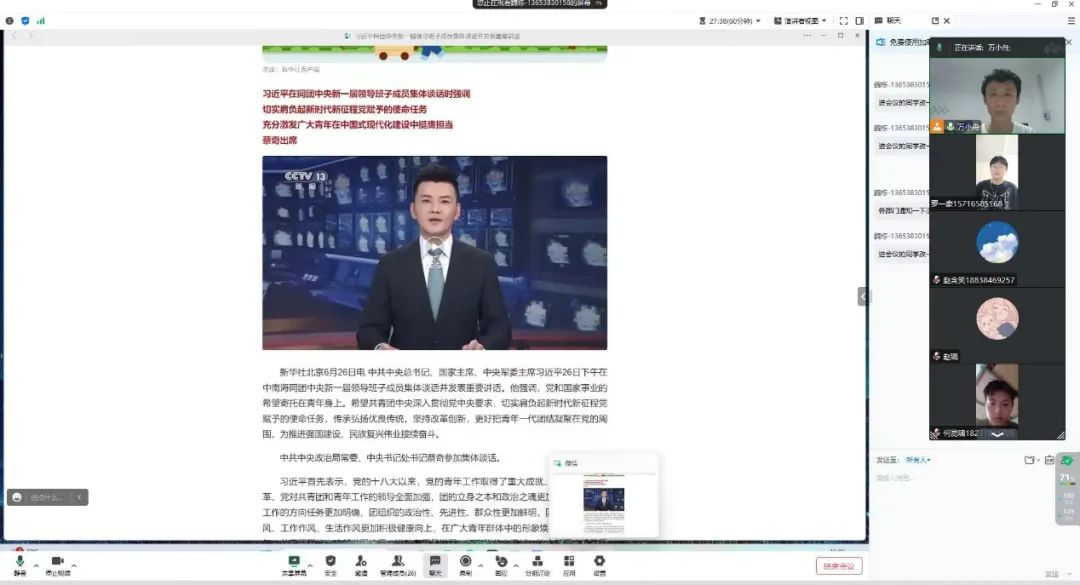Click the End Meeting (结束会议) button
The height and width of the screenshot is (585, 1080).
(838, 566)
